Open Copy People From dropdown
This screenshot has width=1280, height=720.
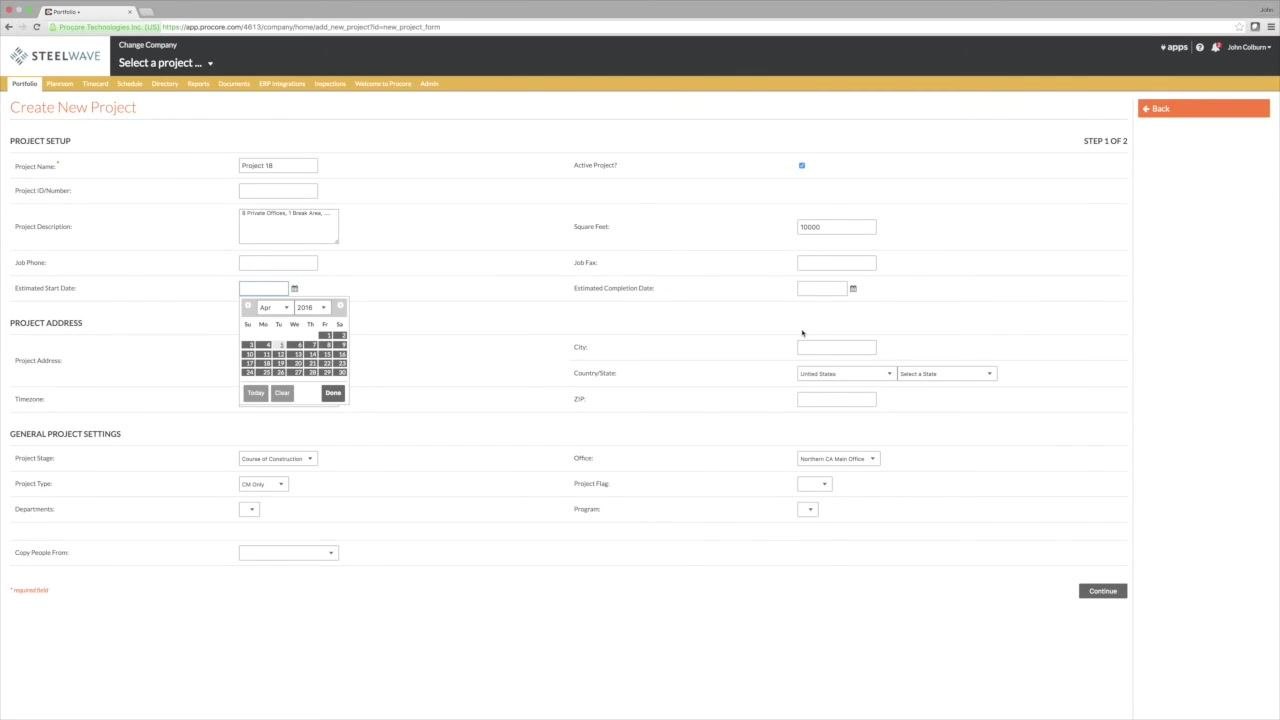coord(289,553)
